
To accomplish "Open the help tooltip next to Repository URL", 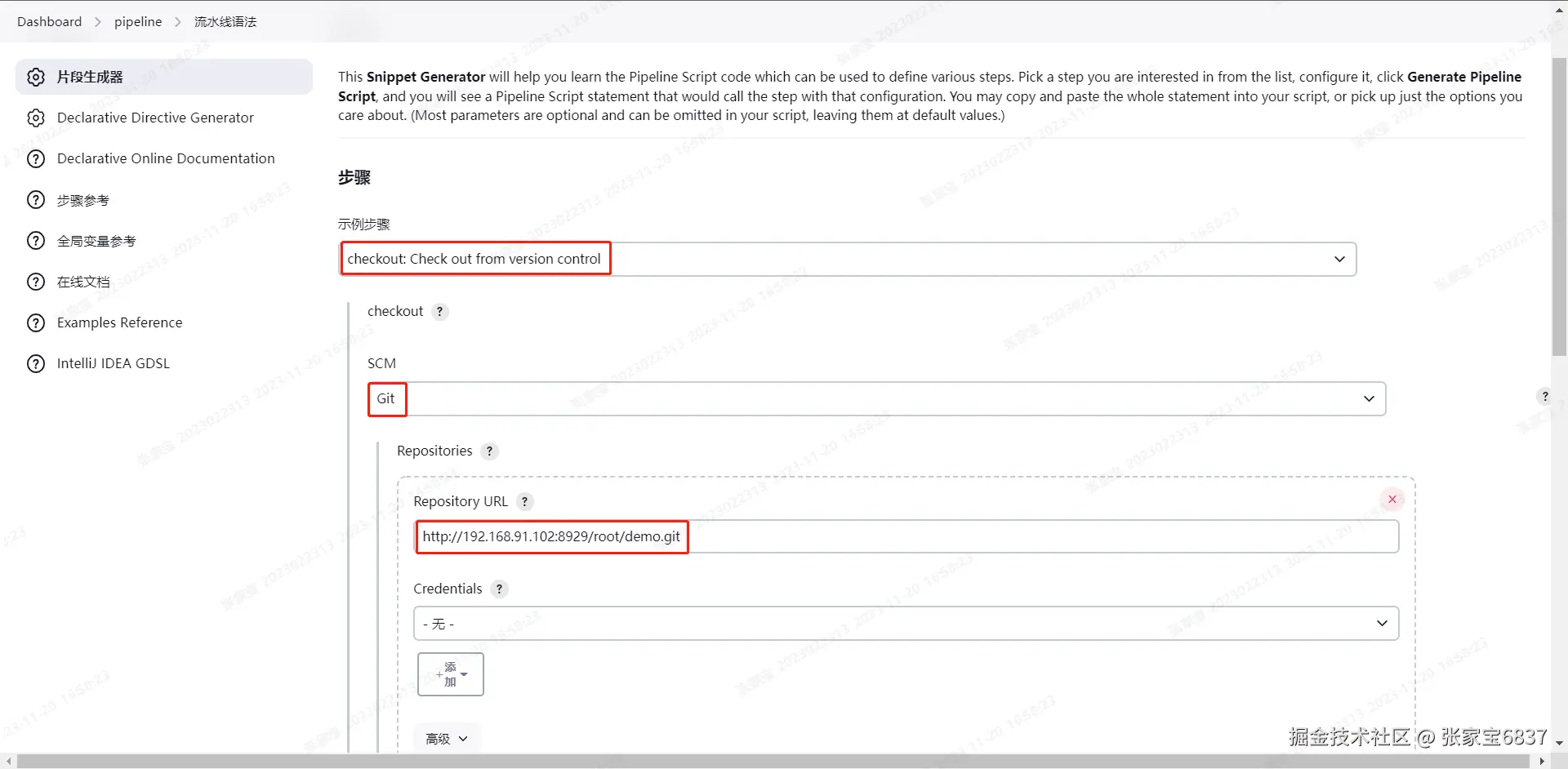I will tap(525, 501).
